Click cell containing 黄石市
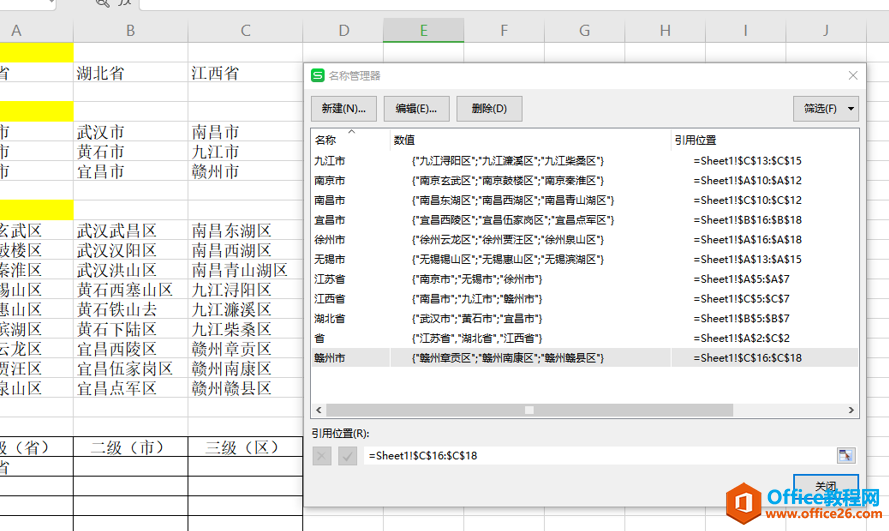This screenshot has width=889, height=531. pyautogui.click(x=130, y=152)
